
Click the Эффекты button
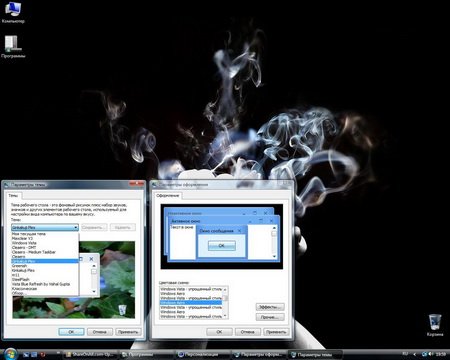click(270, 307)
